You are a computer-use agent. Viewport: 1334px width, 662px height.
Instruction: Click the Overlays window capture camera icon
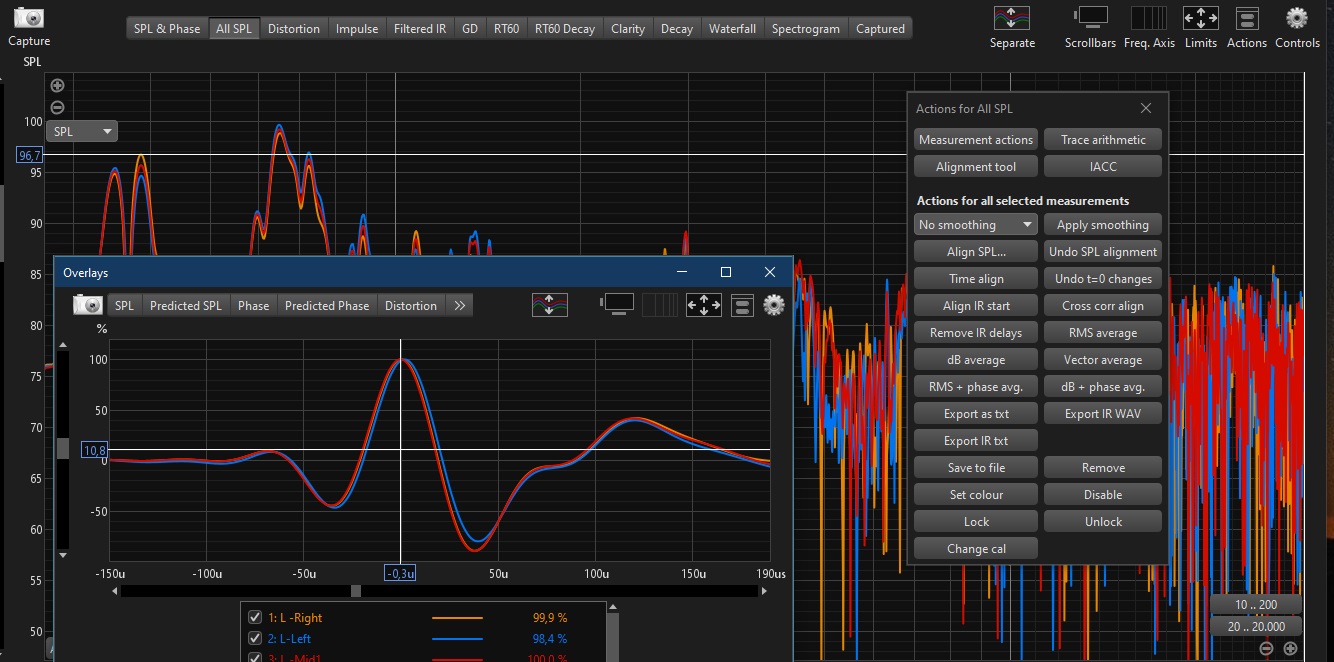point(89,305)
